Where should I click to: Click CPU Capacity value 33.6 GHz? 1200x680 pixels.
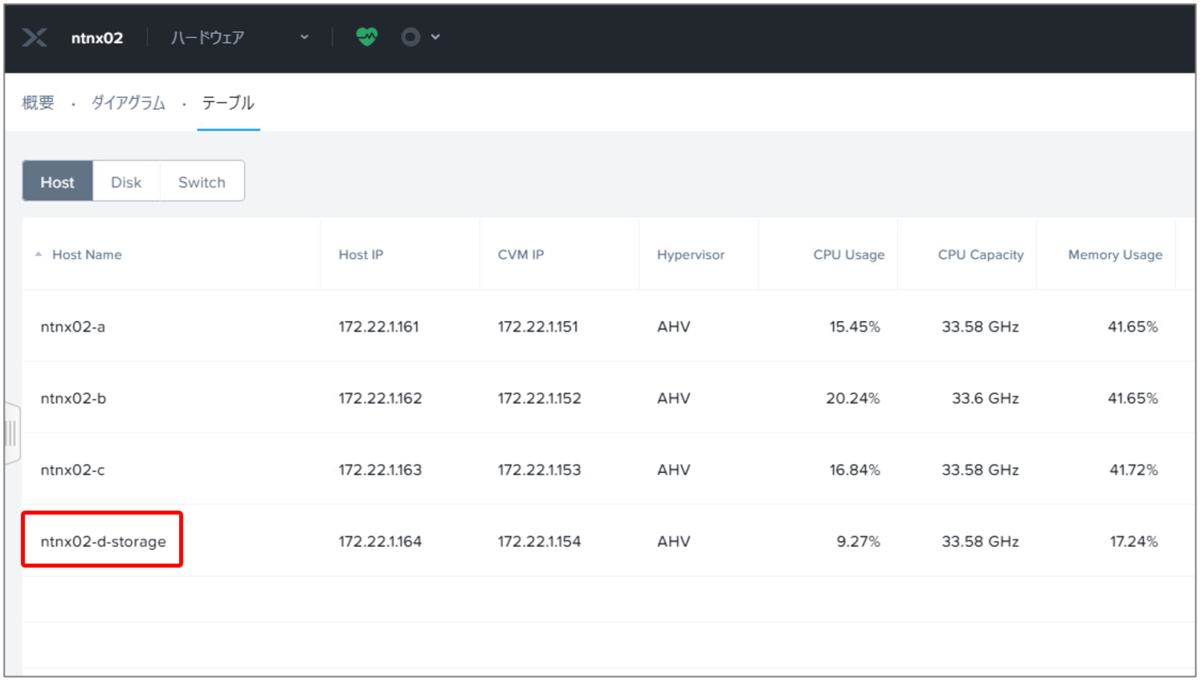pos(985,398)
